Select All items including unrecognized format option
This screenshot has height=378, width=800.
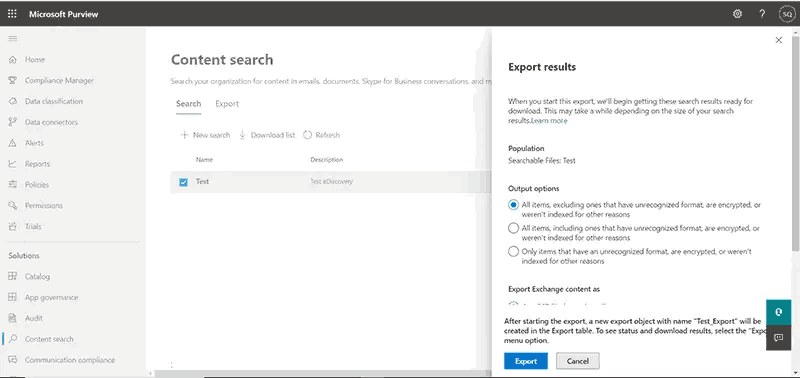pyautogui.click(x=513, y=229)
